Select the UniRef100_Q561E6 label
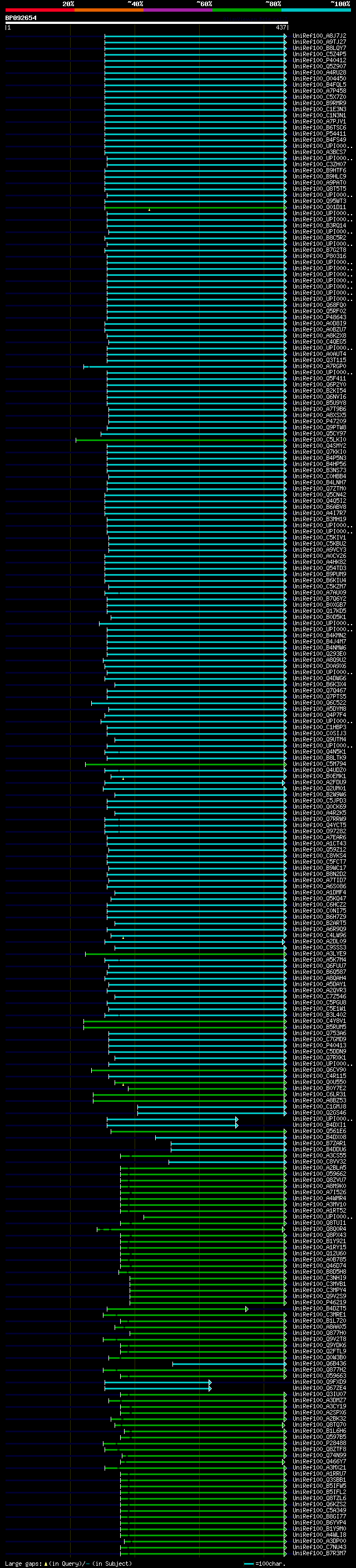Viewport: 356px width, 1568px height. pyautogui.click(x=319, y=1131)
